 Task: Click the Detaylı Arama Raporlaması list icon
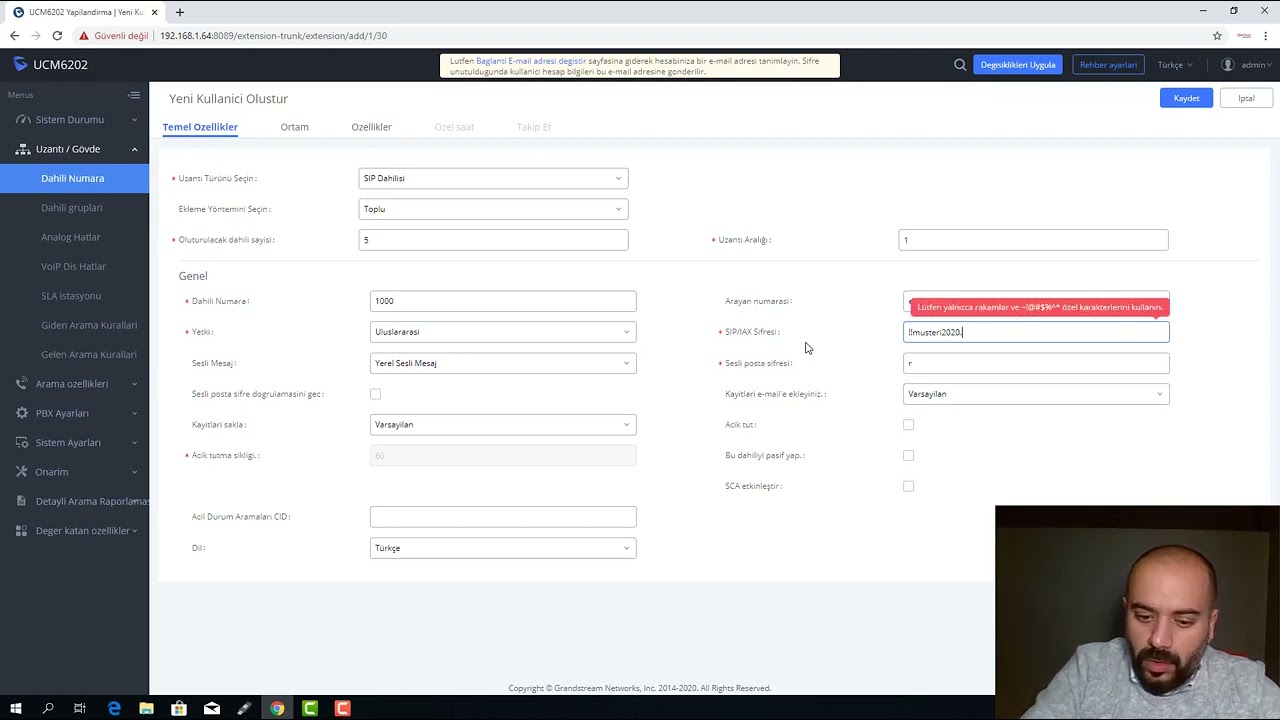(x=23, y=501)
